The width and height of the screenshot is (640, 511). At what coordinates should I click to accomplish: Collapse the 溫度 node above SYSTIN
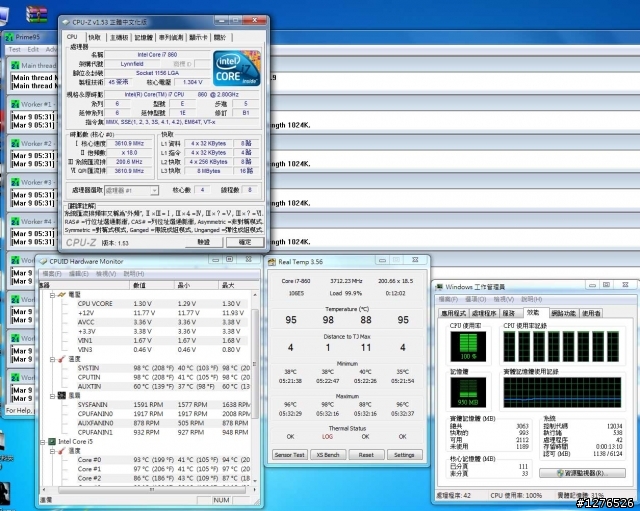pos(53,359)
